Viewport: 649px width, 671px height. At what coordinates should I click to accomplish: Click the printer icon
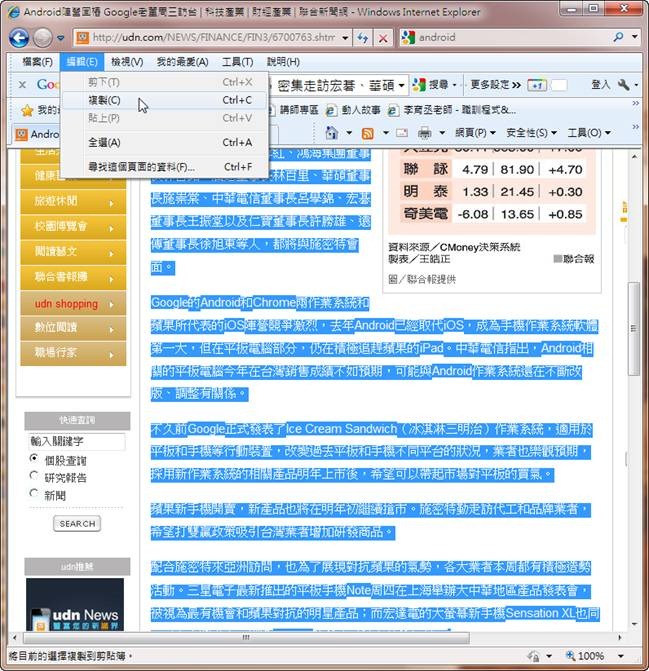click(x=424, y=133)
